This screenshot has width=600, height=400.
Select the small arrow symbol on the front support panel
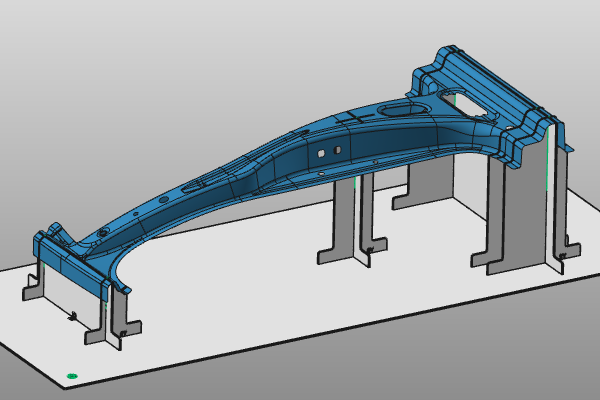coord(72,316)
